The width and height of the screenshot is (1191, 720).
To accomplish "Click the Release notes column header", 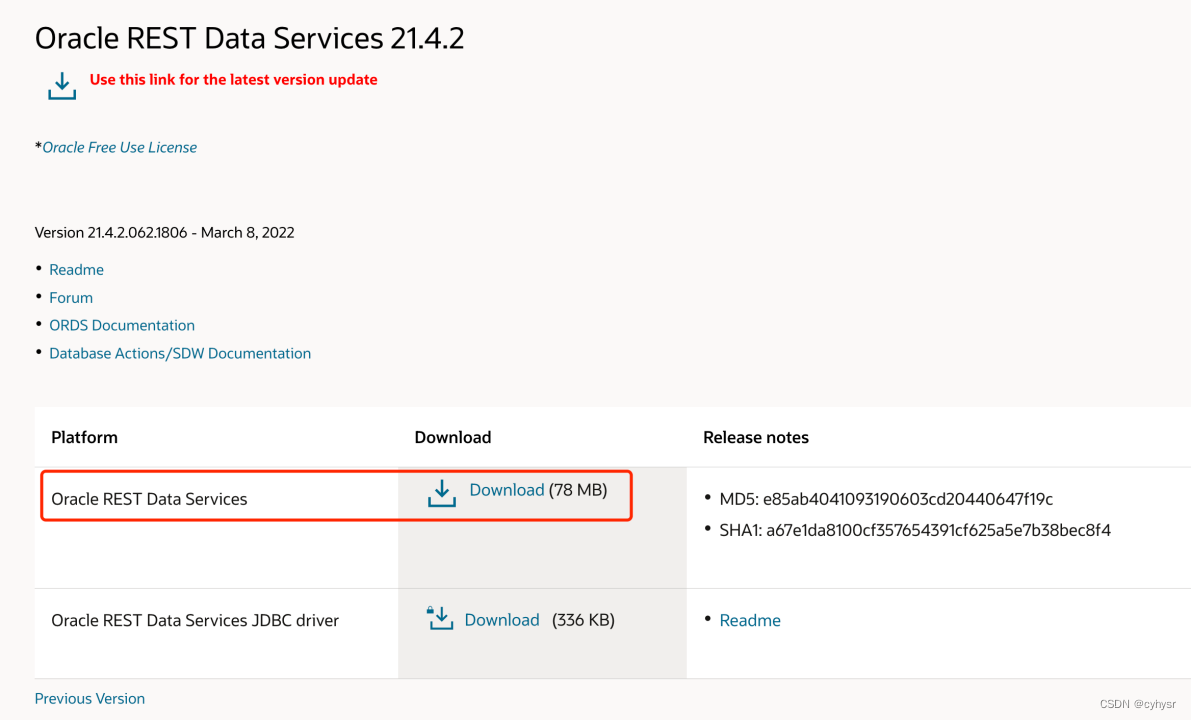I will pyautogui.click(x=756, y=437).
